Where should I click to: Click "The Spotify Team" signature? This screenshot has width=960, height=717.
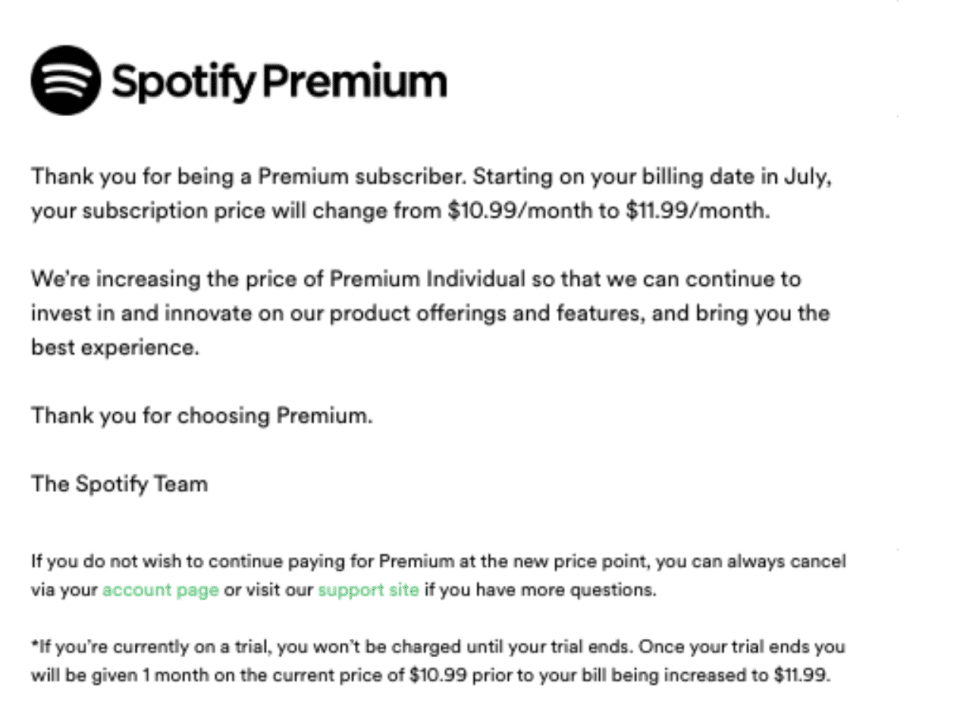click(x=119, y=484)
